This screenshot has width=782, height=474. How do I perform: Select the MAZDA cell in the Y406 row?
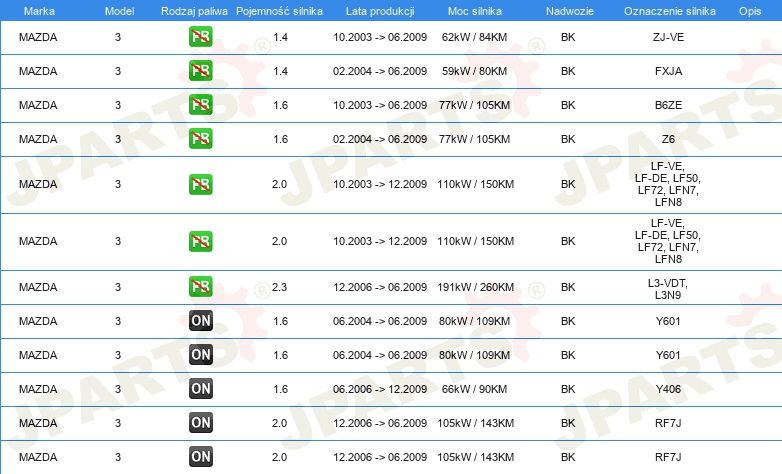38,389
